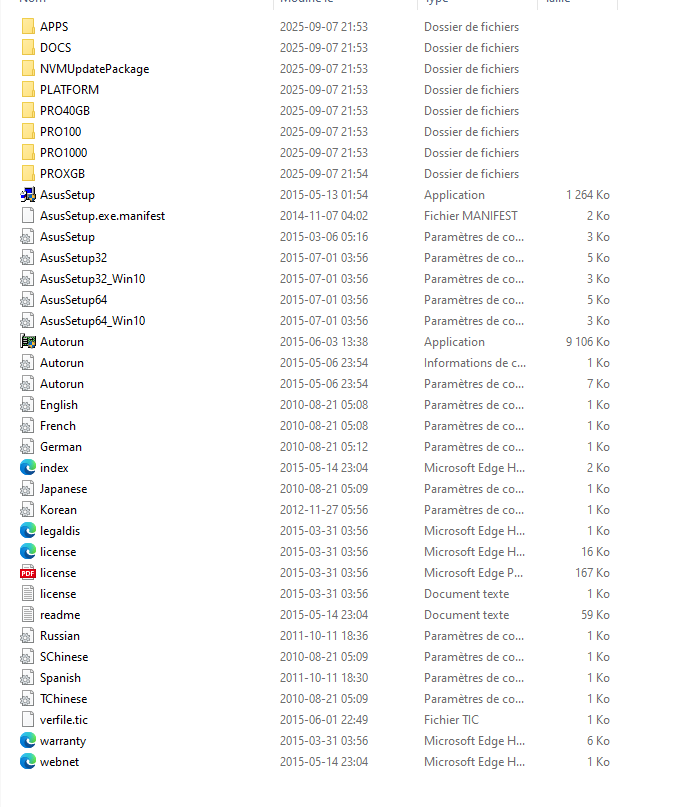Click the type Fichier TIC
The height and width of the screenshot is (807, 674).
click(x=451, y=720)
